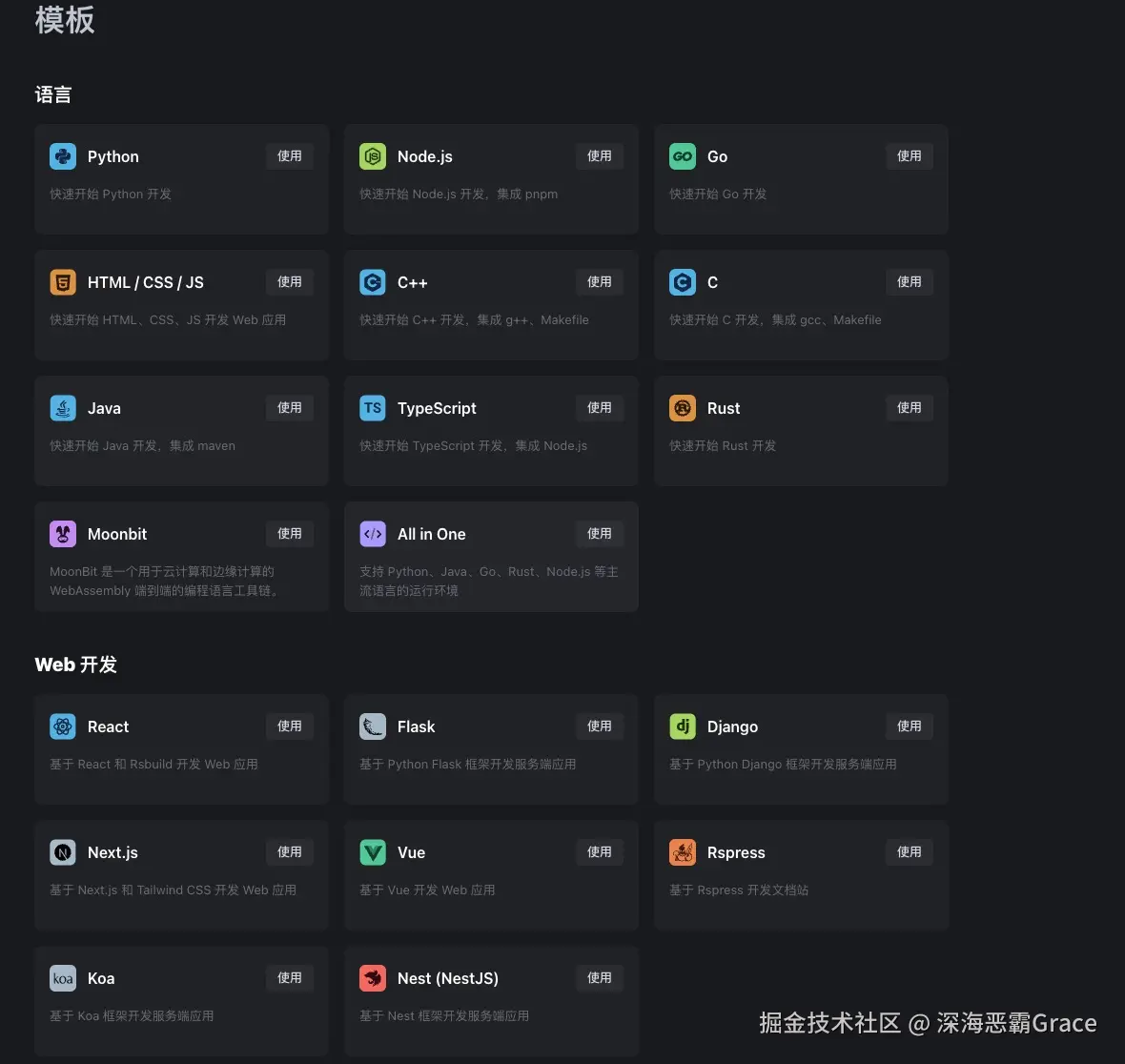Viewport: 1125px width, 1064px height.
Task: Click the Flask template icon
Action: (373, 726)
